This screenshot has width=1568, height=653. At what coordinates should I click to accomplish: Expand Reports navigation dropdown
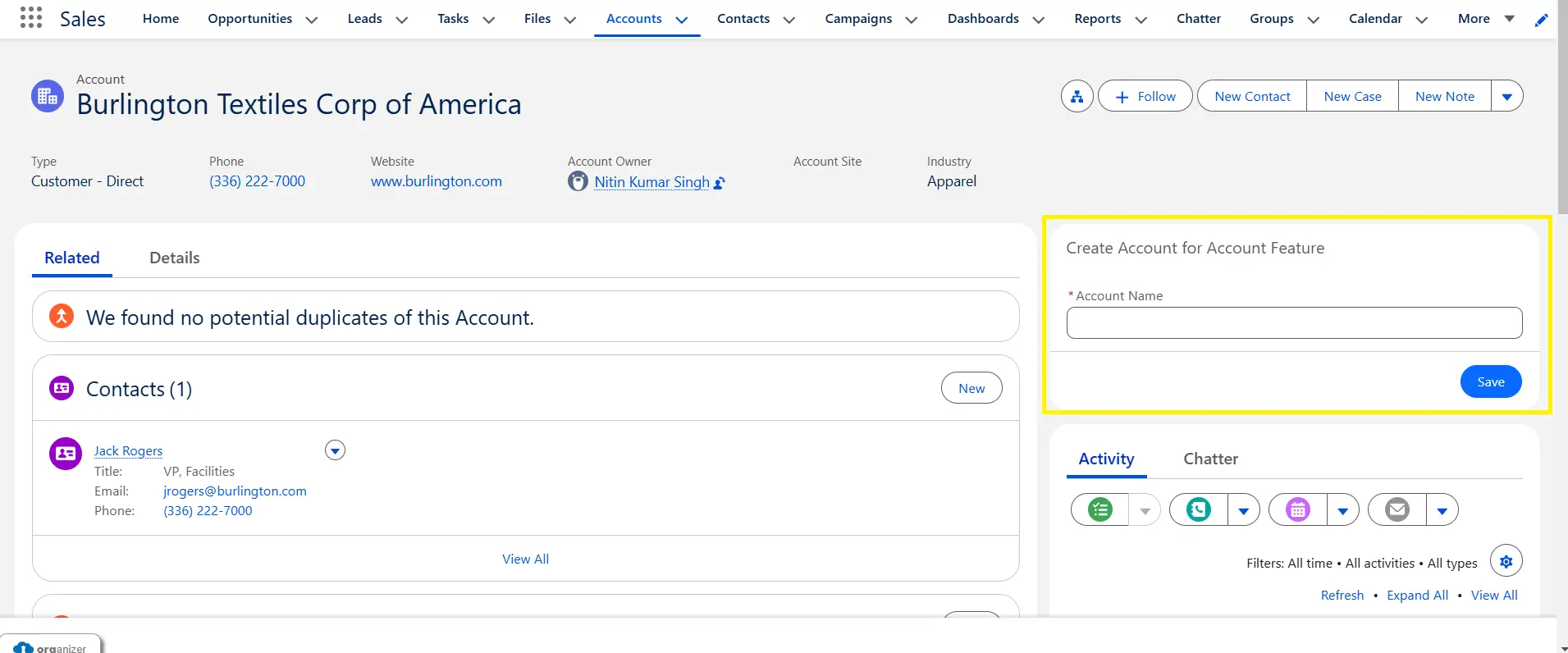tap(1141, 20)
